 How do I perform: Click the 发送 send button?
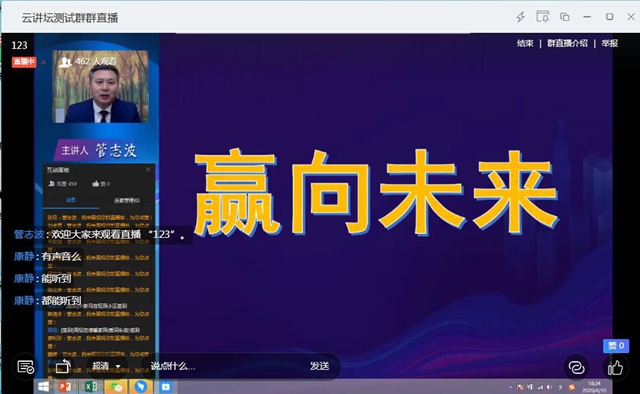(319, 366)
